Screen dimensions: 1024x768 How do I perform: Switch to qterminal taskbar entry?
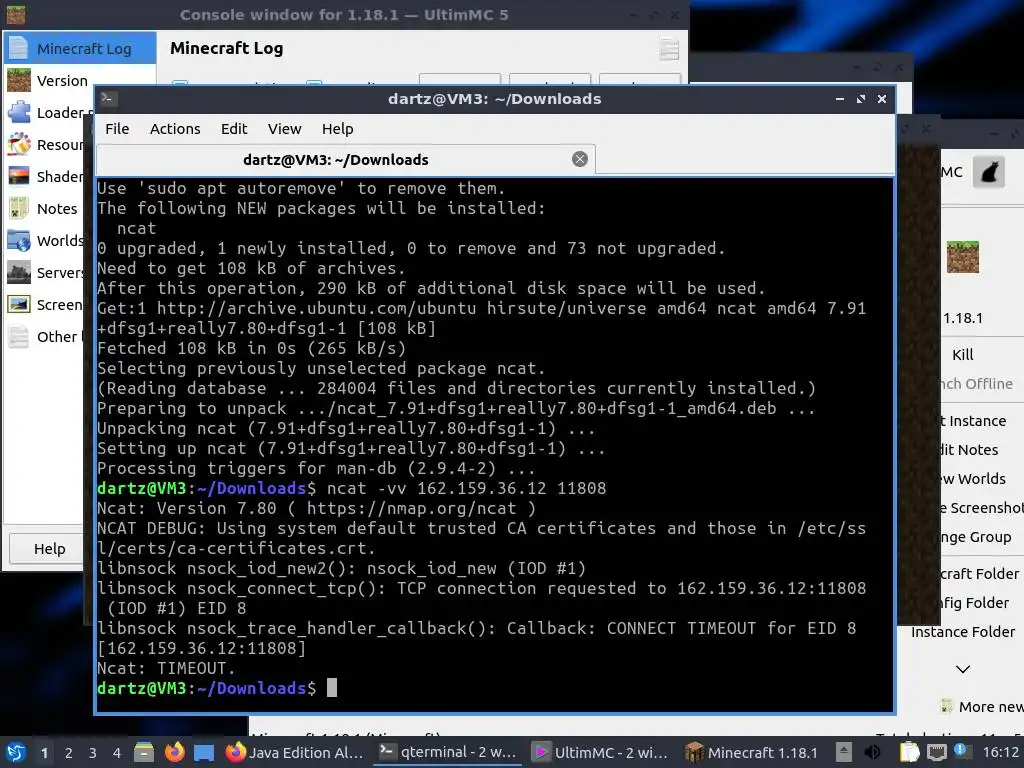[449, 752]
